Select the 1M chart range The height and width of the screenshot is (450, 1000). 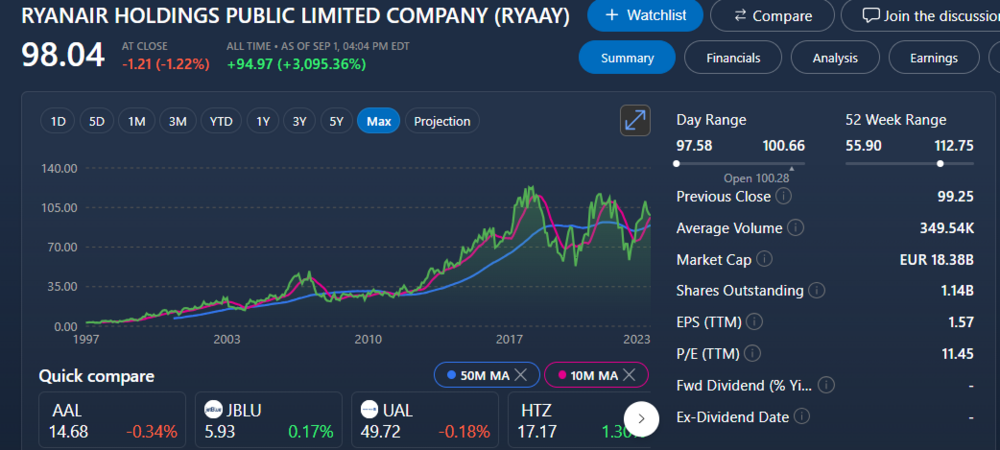tap(136, 121)
